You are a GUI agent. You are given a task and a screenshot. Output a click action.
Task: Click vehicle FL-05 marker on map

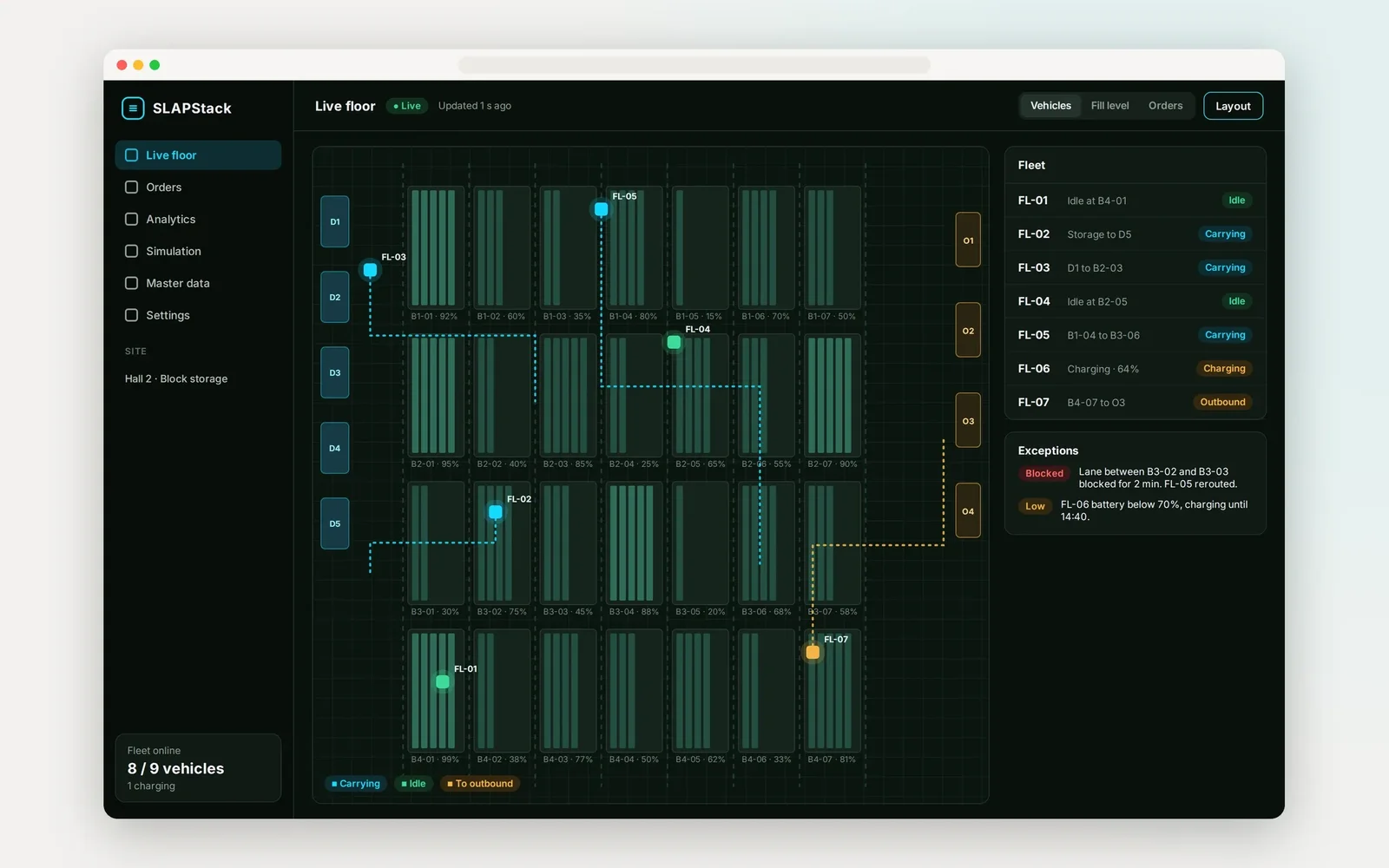point(601,209)
